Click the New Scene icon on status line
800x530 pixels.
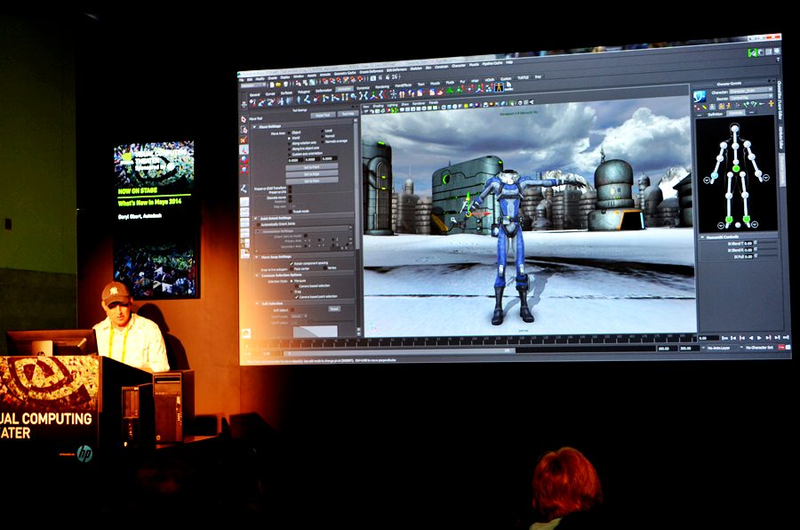(272, 85)
